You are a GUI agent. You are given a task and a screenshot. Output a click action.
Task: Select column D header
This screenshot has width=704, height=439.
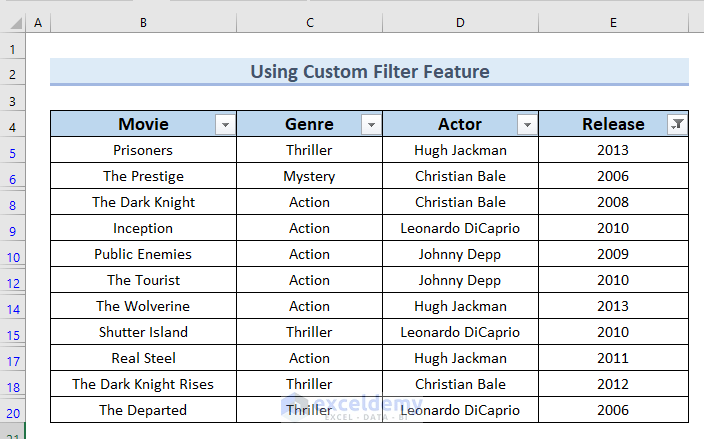(460, 22)
